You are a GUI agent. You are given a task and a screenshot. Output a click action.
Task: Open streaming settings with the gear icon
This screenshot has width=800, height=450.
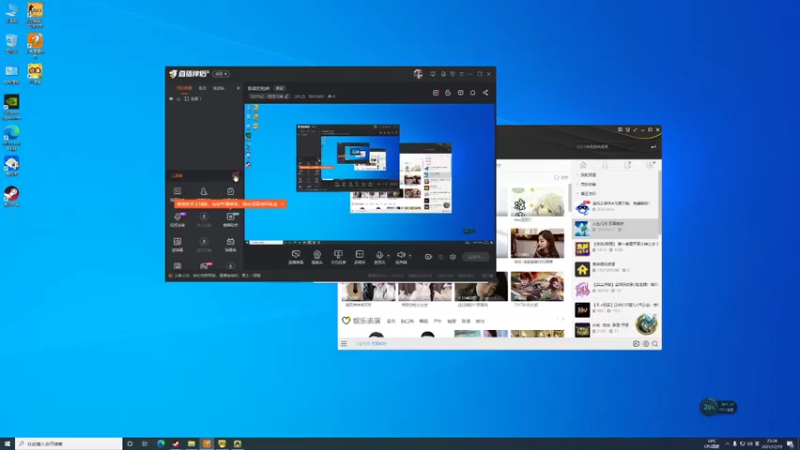tap(453, 257)
